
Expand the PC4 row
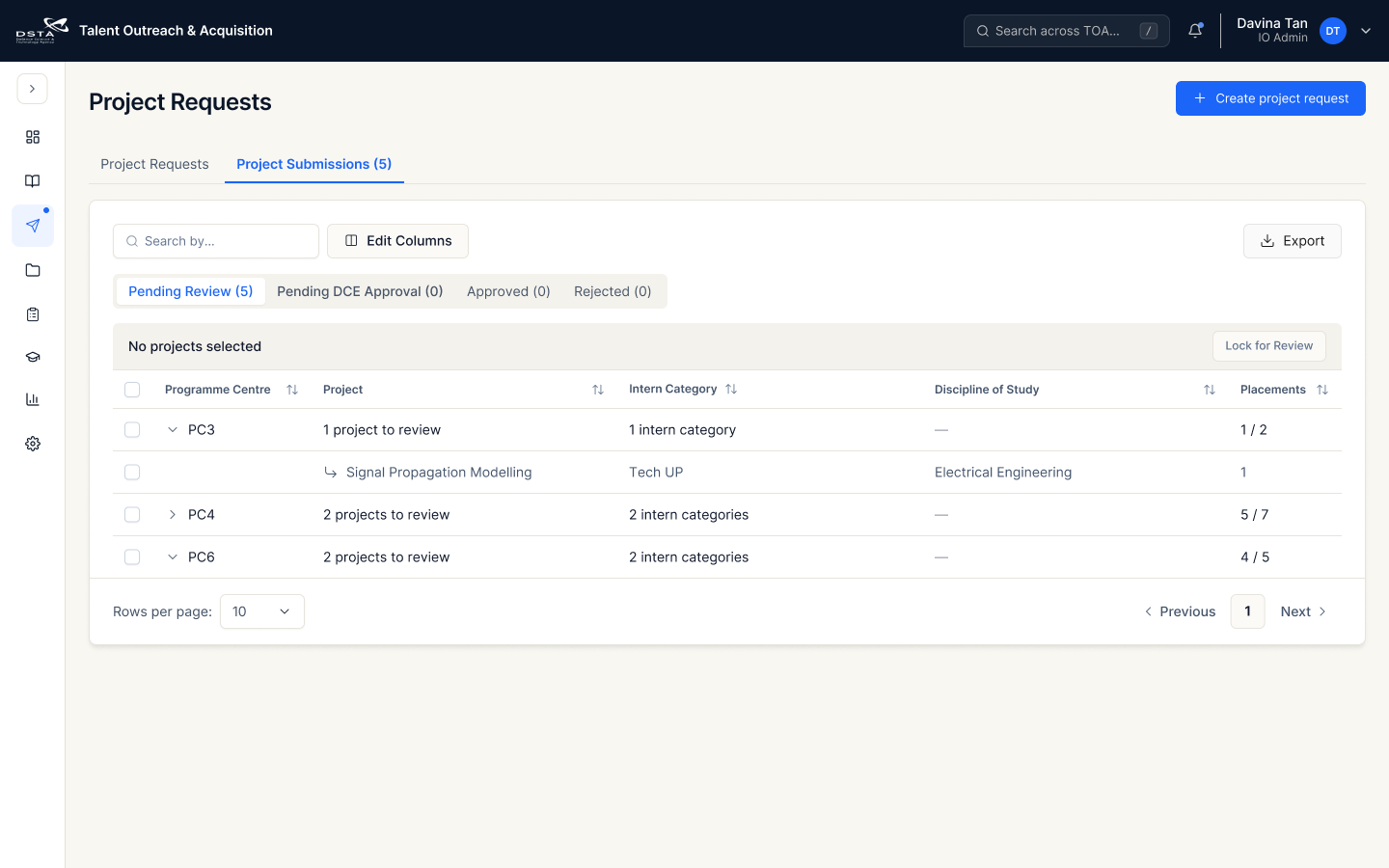pyautogui.click(x=173, y=515)
